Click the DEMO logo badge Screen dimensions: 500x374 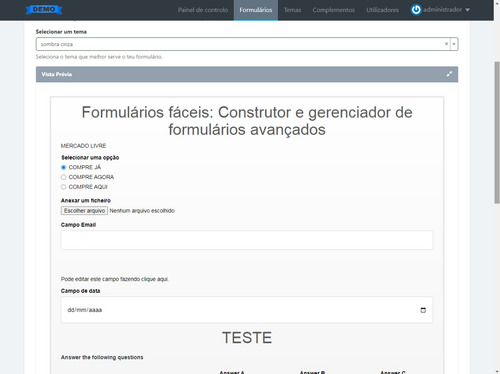(x=44, y=10)
